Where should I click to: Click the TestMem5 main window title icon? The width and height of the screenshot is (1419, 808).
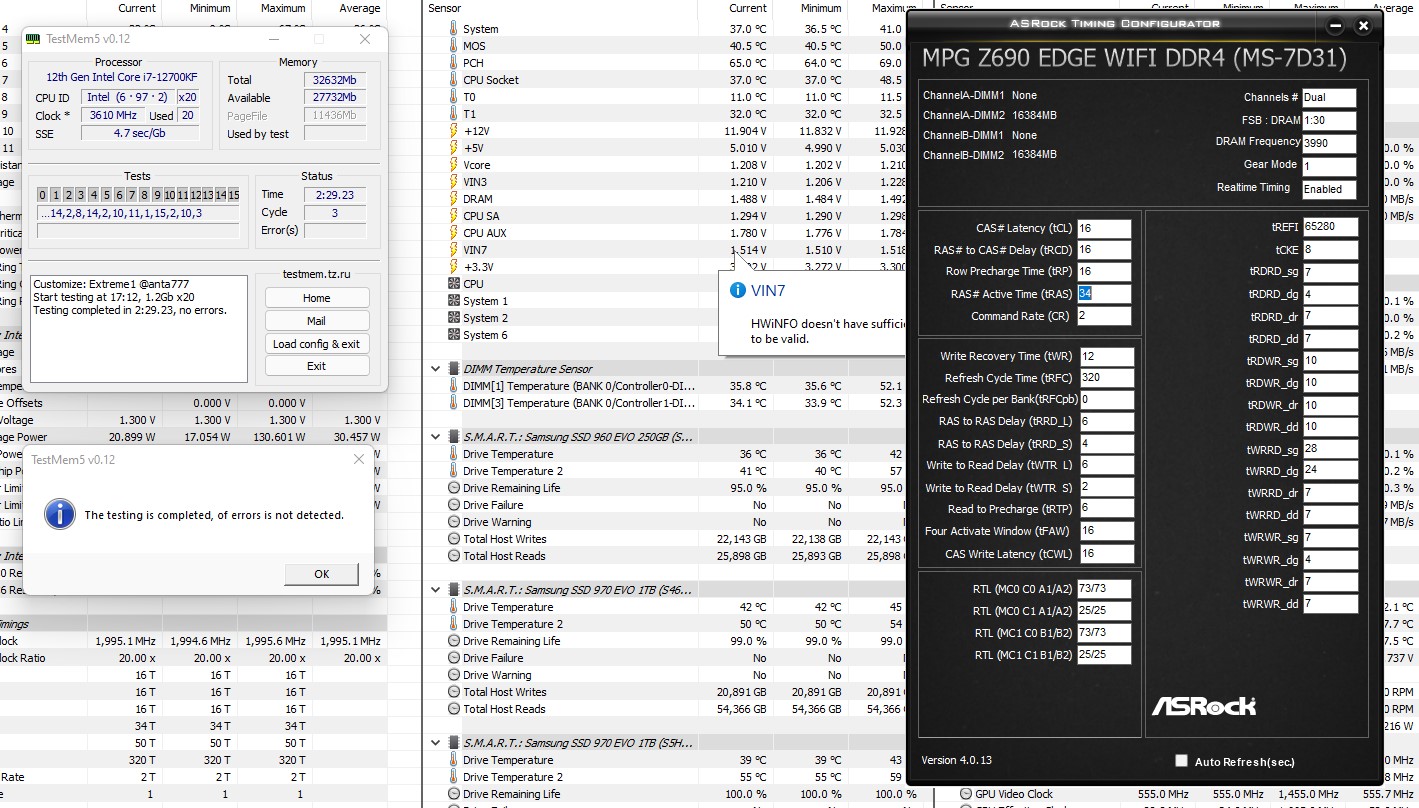point(35,39)
